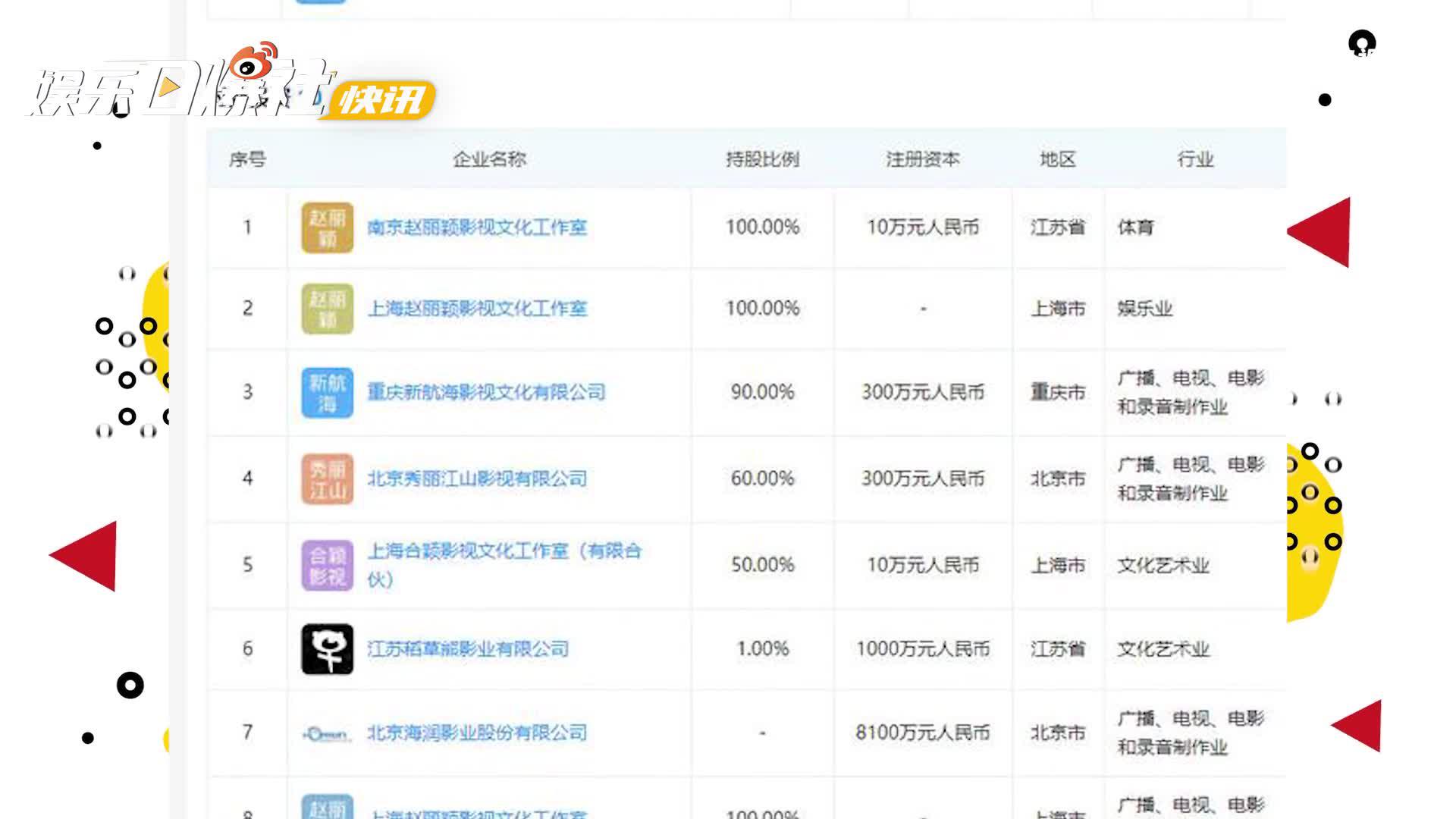Click the 海润 company logo in row 7
This screenshot has height=819, width=1456.
click(x=327, y=733)
